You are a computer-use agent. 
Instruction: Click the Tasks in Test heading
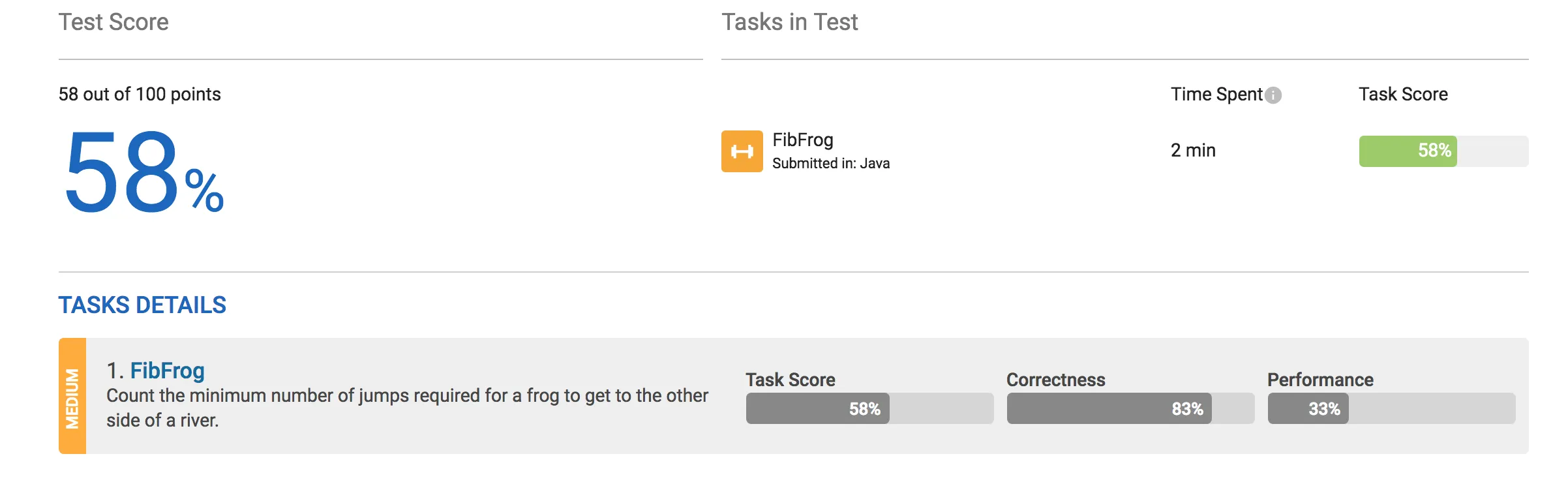pos(789,22)
